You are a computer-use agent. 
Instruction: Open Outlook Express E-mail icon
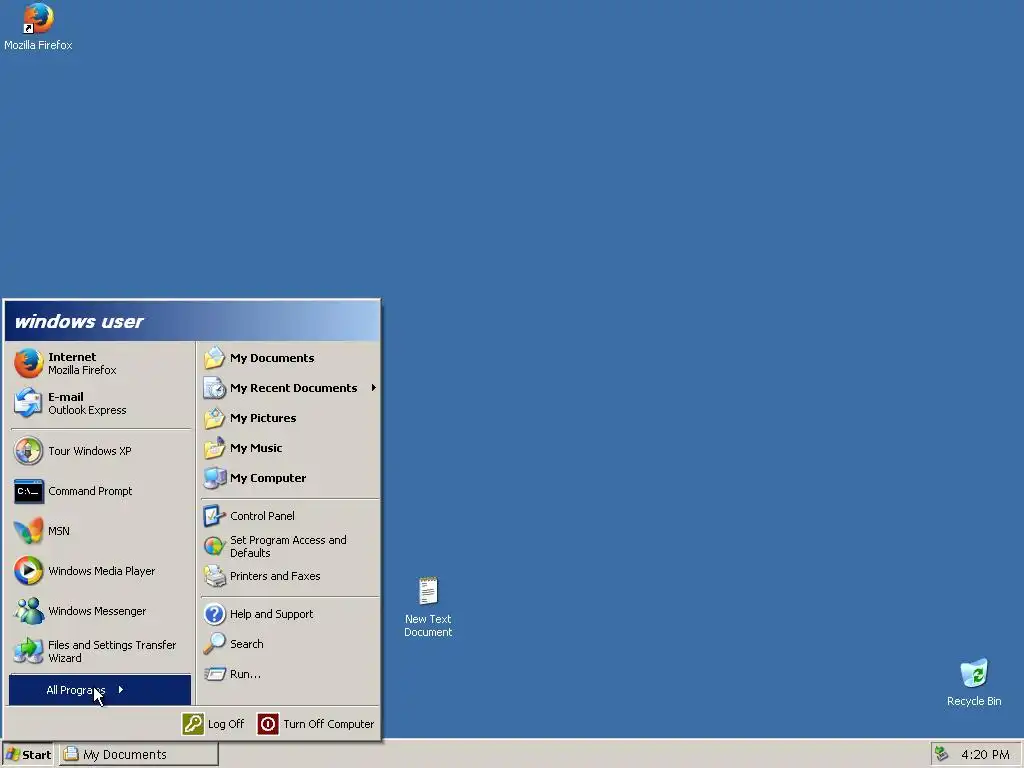(x=29, y=403)
